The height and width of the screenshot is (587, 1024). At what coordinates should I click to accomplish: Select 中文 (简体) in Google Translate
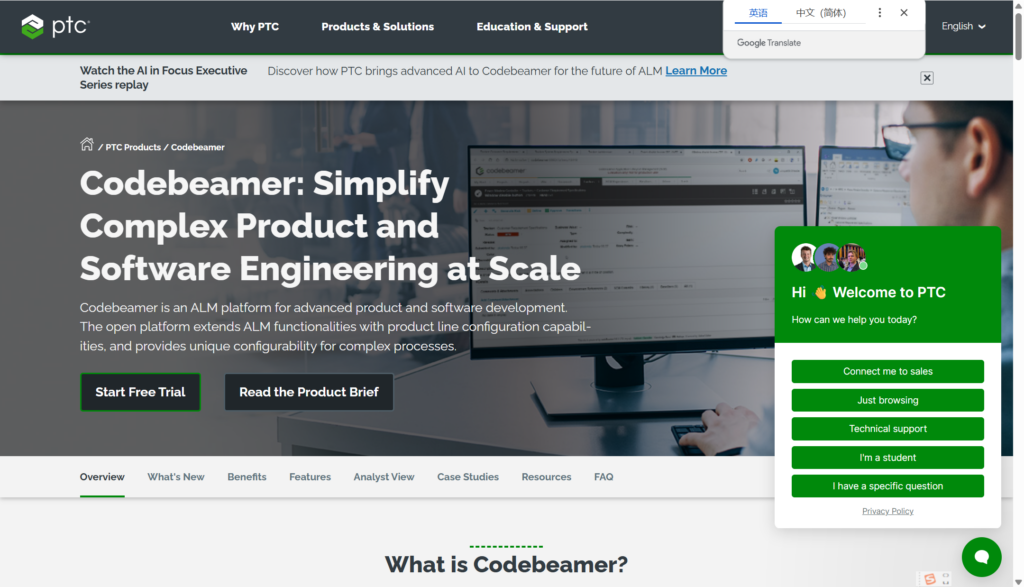pyautogui.click(x=820, y=13)
